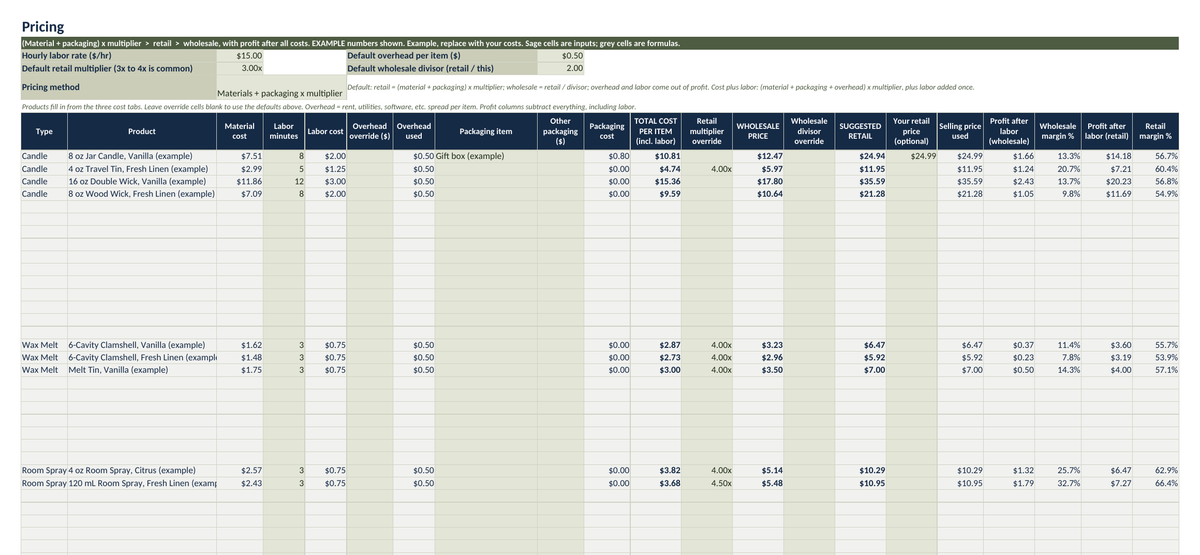Select the default wholesale divisor value 2.00
1200x555 pixels.
[561, 69]
